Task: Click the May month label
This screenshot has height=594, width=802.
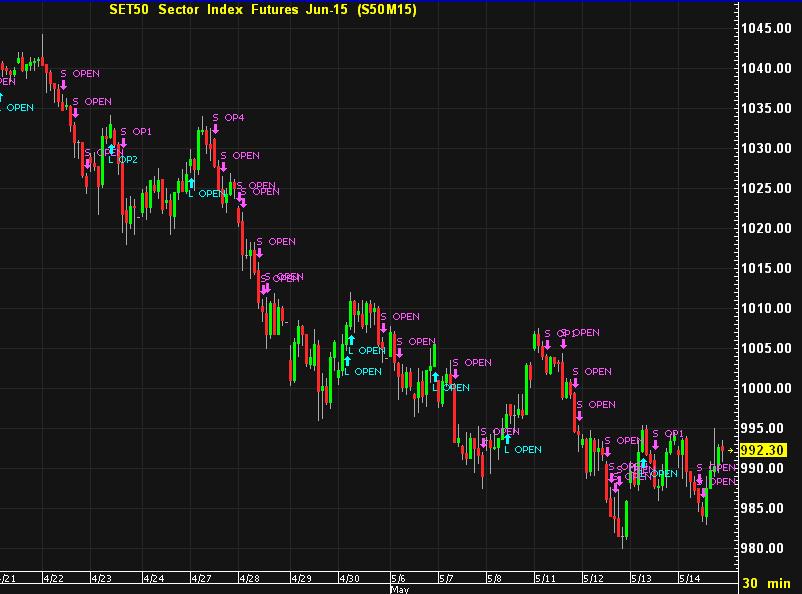Action: coord(399,589)
